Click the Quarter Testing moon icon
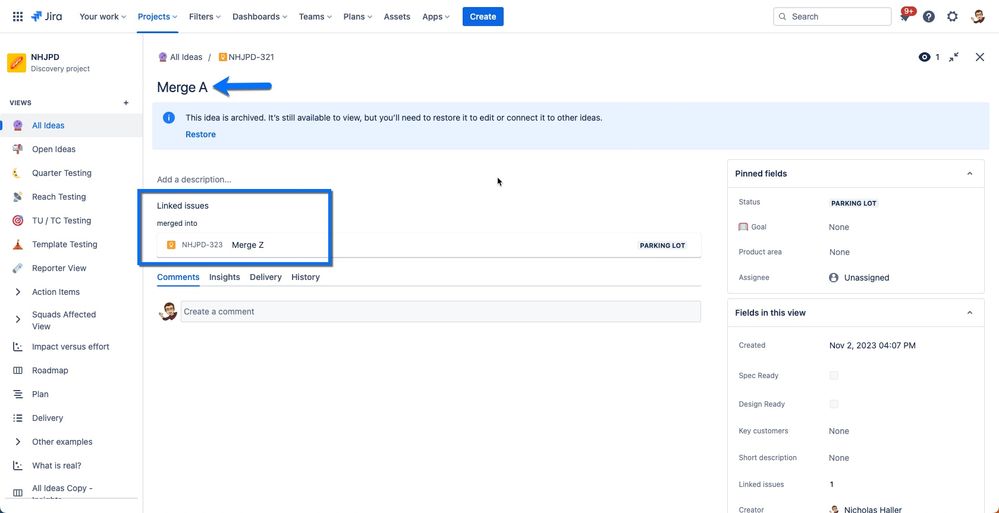 tap(18, 173)
